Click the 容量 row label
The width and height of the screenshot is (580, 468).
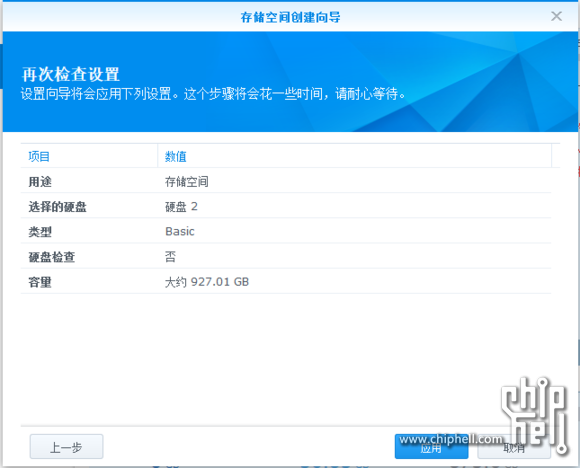pos(40,282)
